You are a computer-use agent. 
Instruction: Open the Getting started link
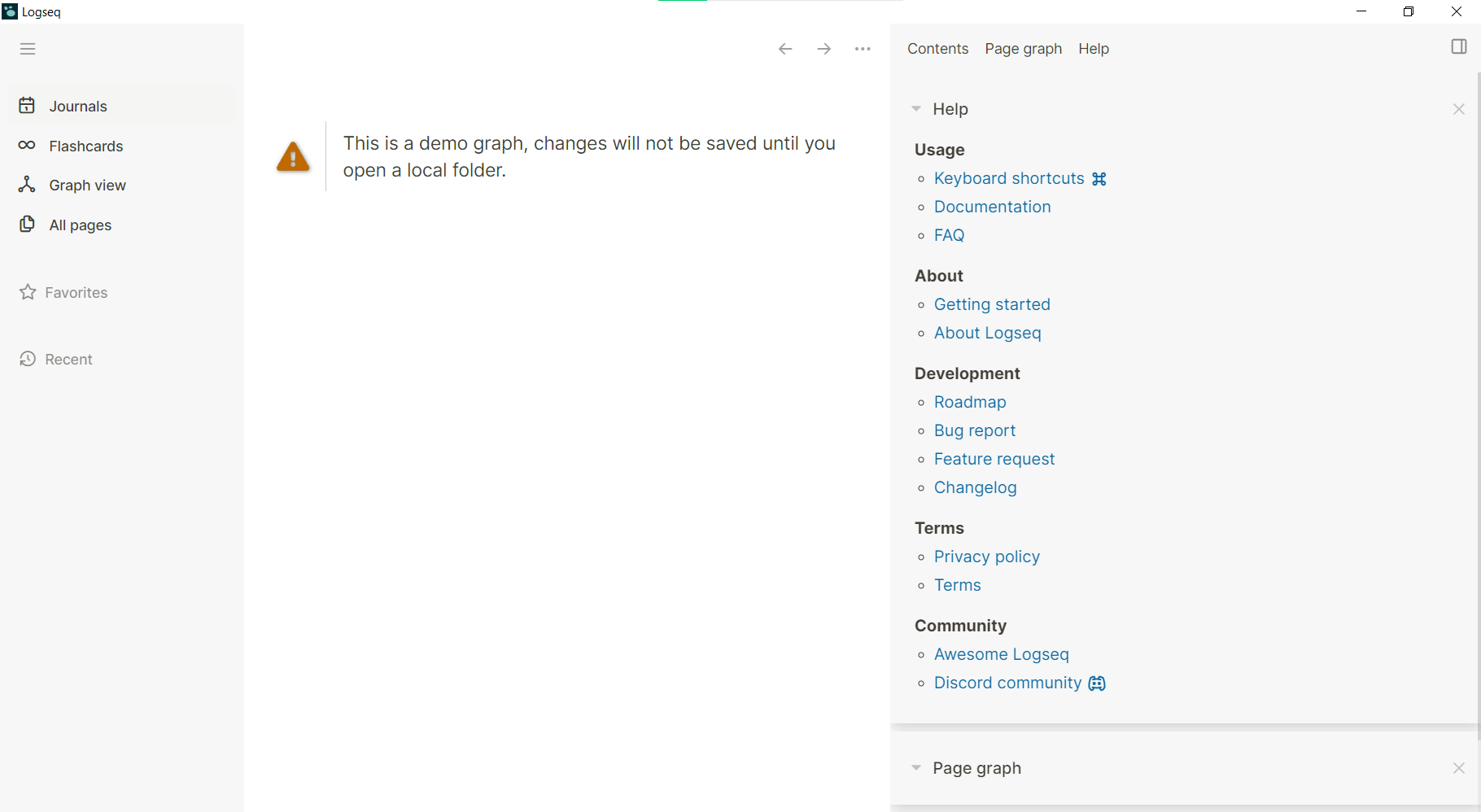coord(992,304)
